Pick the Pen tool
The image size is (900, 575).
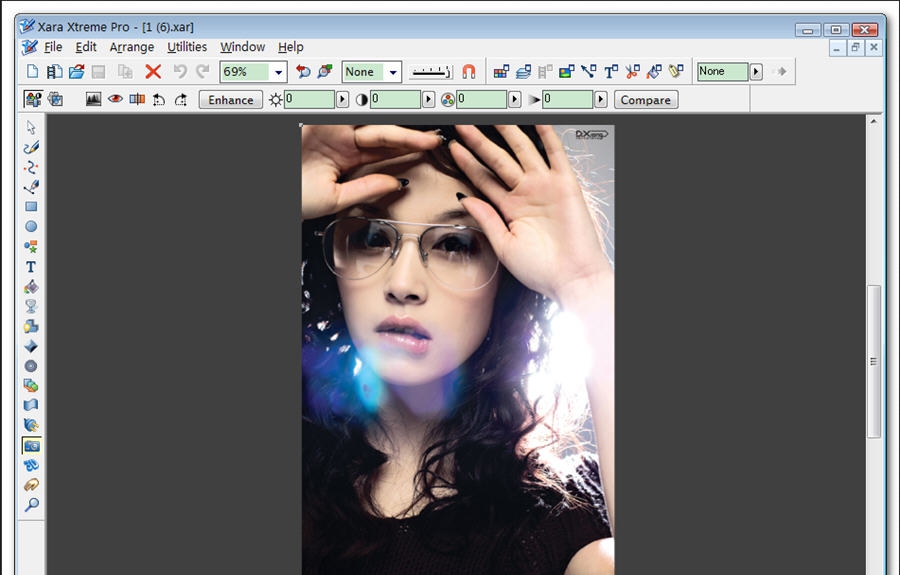31,187
